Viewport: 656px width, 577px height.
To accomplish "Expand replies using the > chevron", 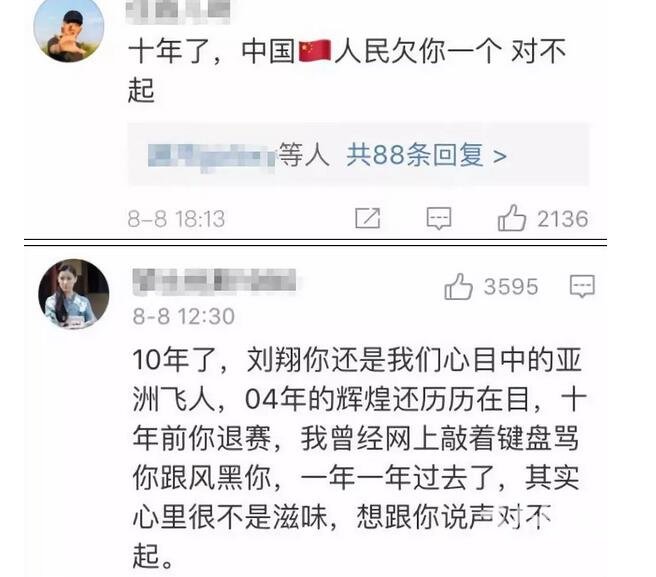I will click(x=500, y=156).
